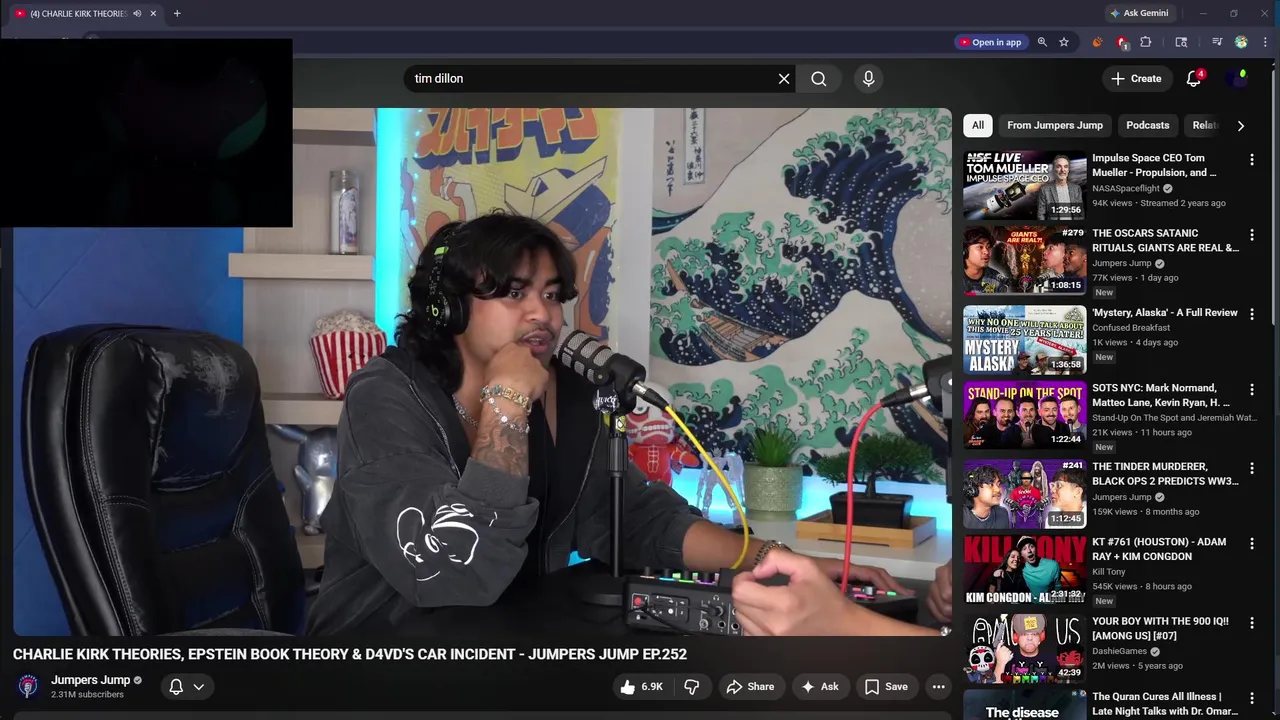
Task: Open options for KT #761 video
Action: tap(1251, 544)
